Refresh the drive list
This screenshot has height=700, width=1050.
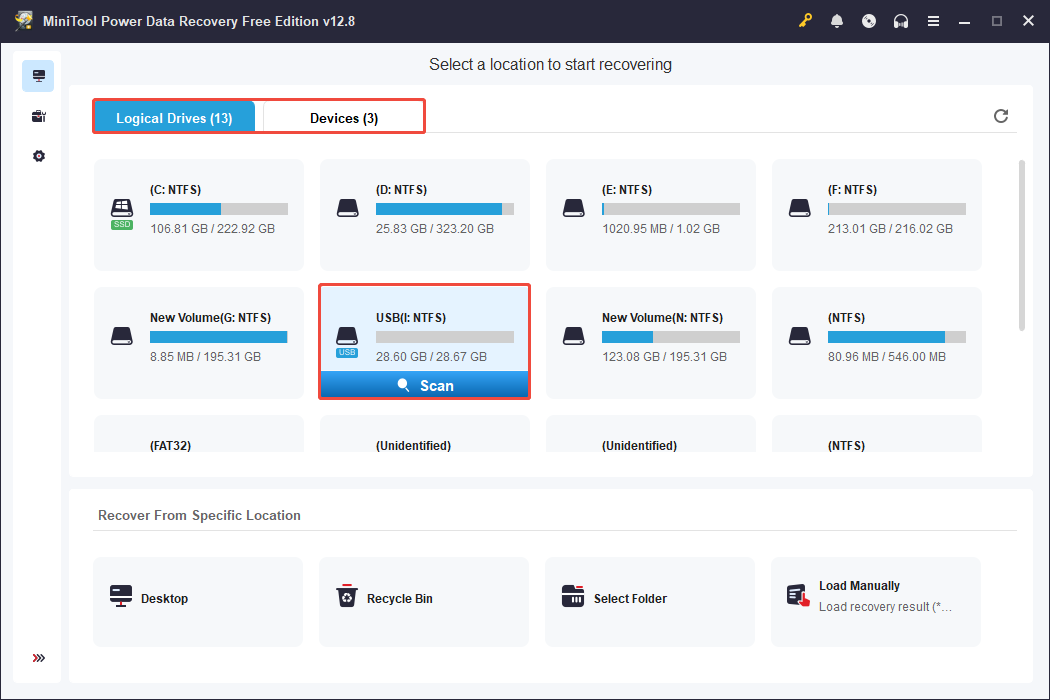(x=1001, y=116)
